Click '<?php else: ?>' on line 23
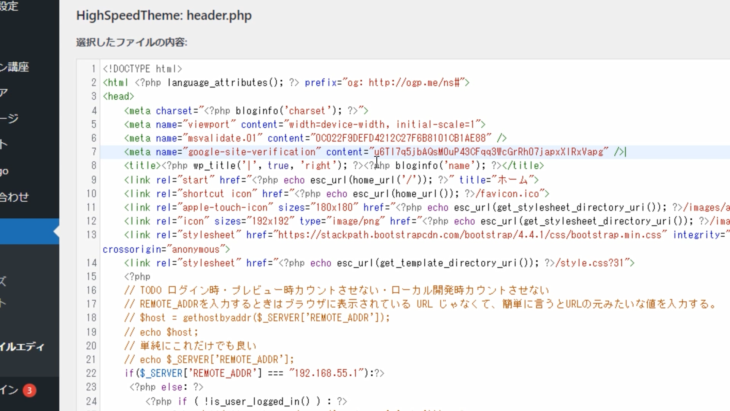The width and height of the screenshot is (730, 411). [166, 387]
